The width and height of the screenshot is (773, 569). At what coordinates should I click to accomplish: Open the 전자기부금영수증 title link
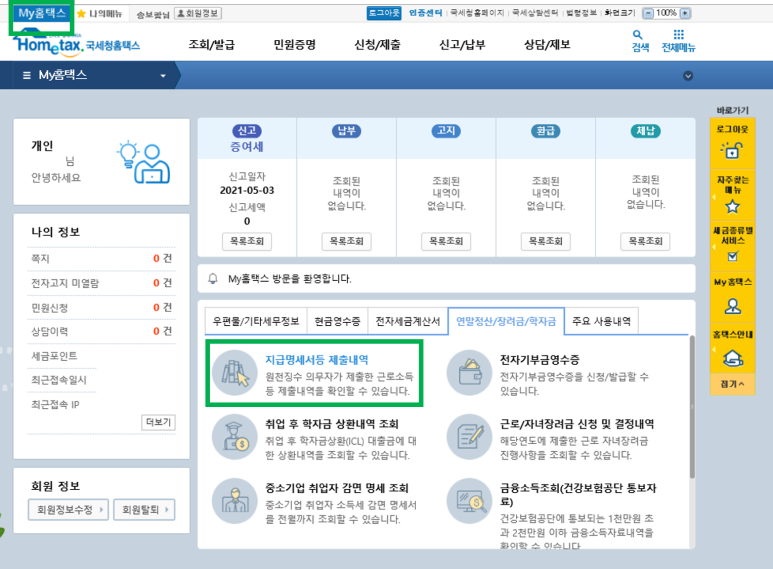coord(540,360)
